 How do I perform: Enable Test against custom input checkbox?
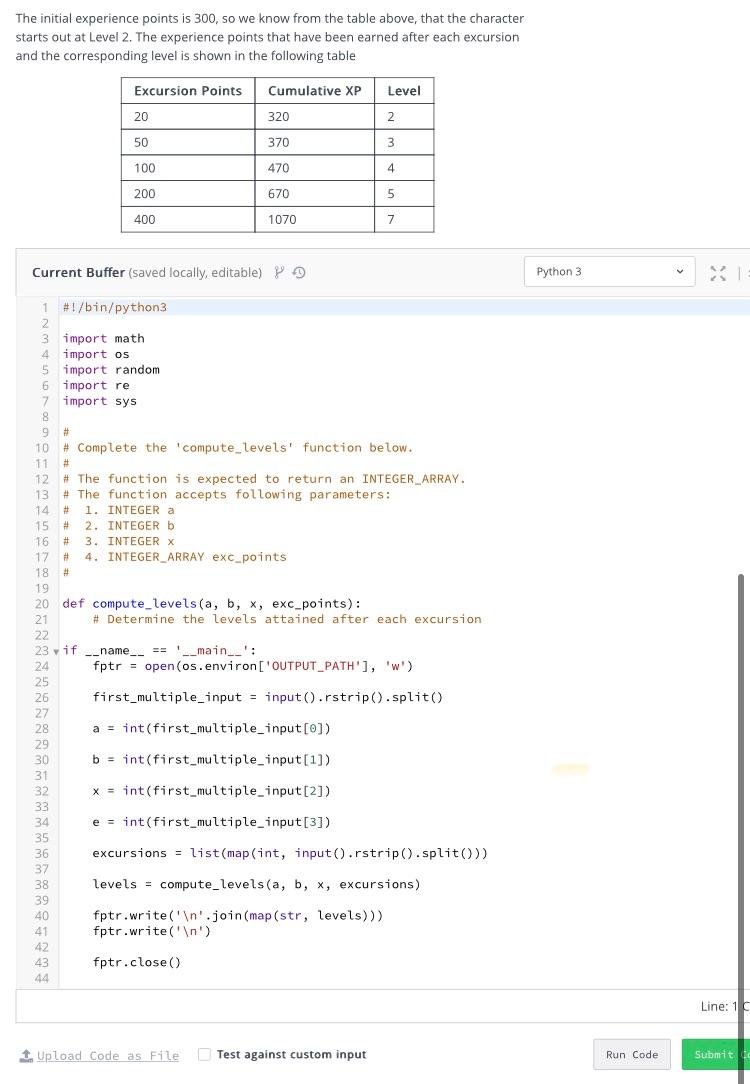pos(204,1054)
